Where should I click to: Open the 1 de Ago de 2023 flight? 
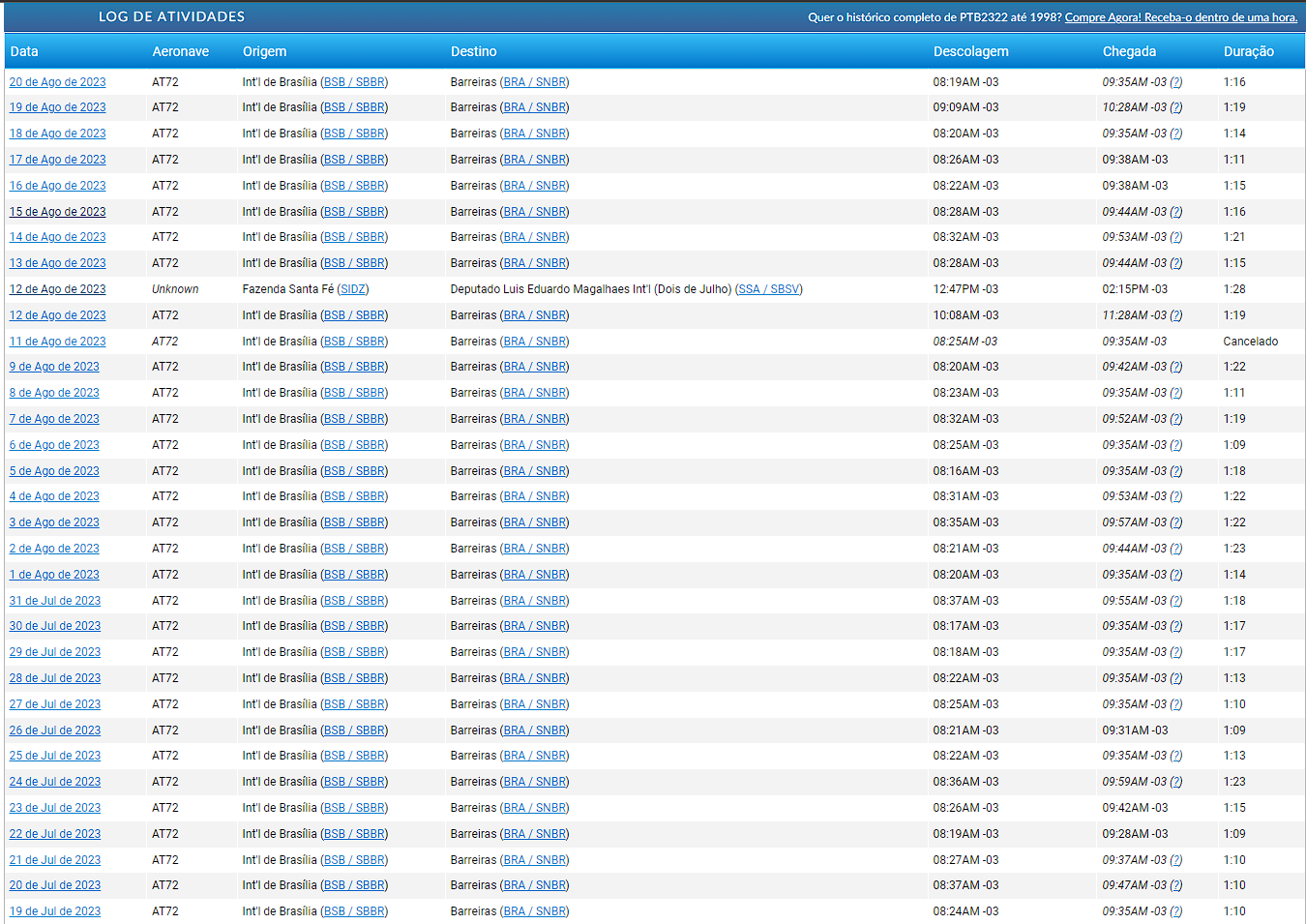click(54, 575)
